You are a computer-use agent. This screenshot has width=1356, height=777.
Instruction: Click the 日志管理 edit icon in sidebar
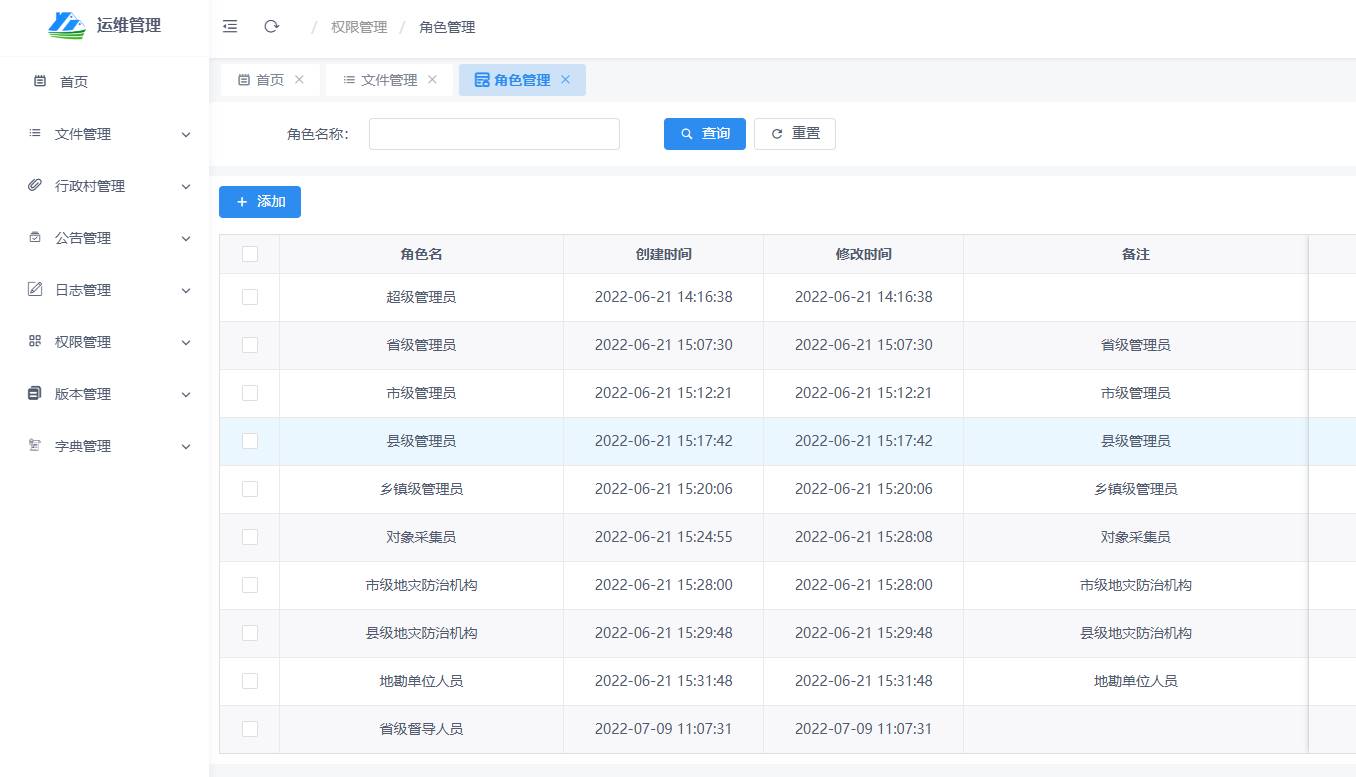pyautogui.click(x=35, y=290)
